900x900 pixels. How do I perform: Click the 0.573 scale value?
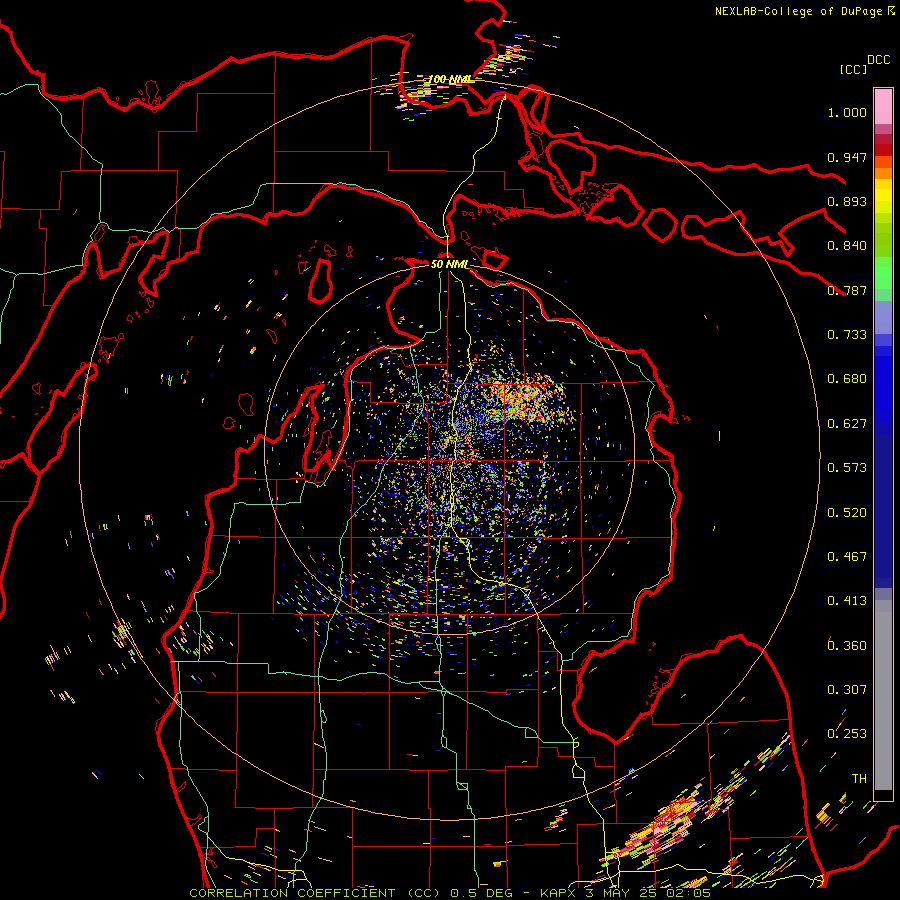[847, 468]
